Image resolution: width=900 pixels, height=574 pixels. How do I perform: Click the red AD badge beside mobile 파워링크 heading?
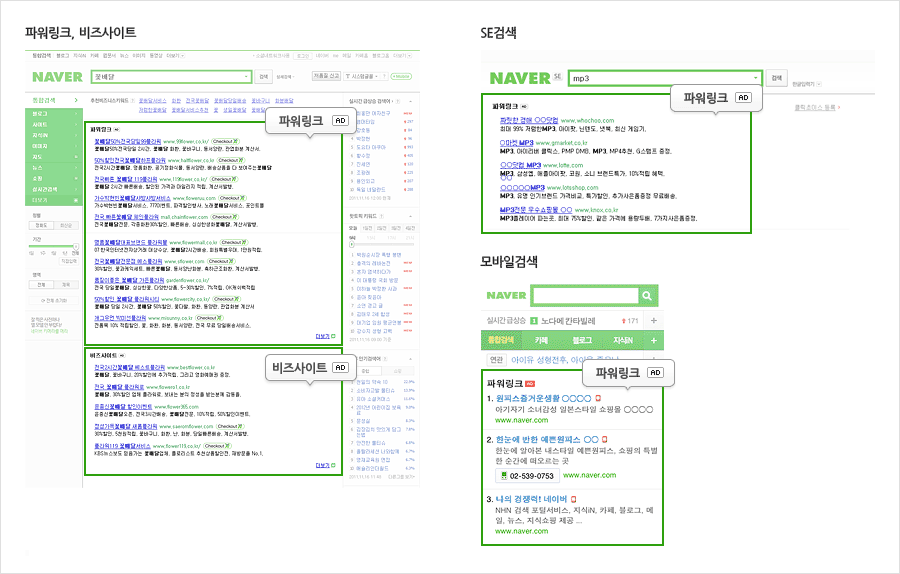click(530, 383)
